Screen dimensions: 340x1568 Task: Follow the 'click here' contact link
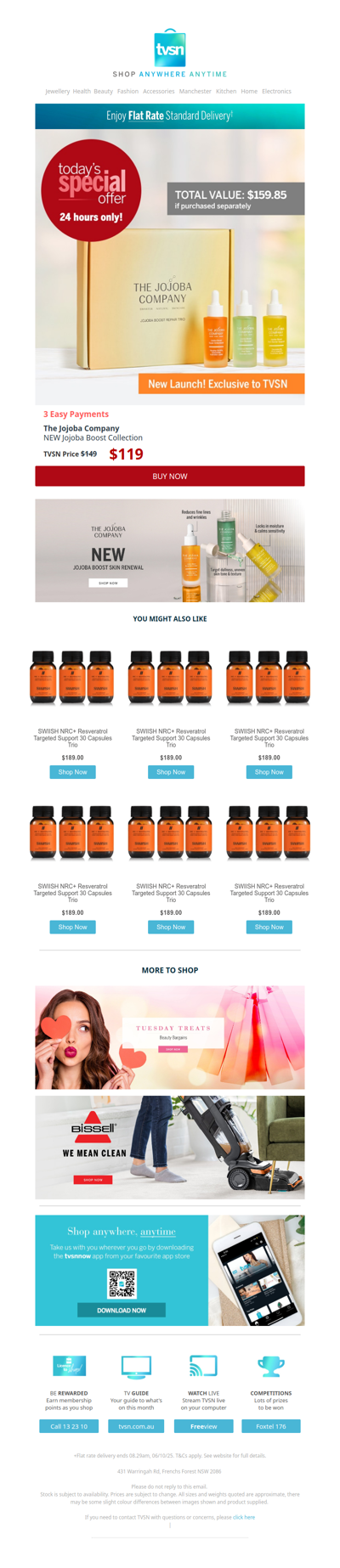[244, 1517]
